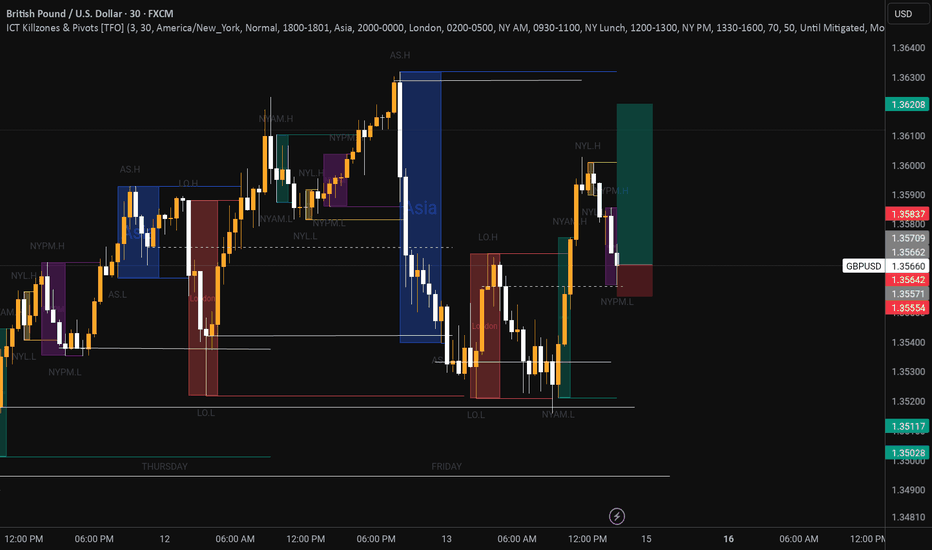Click date 16 on the time axis
Image resolution: width=932 pixels, height=550 pixels.
(x=728, y=539)
